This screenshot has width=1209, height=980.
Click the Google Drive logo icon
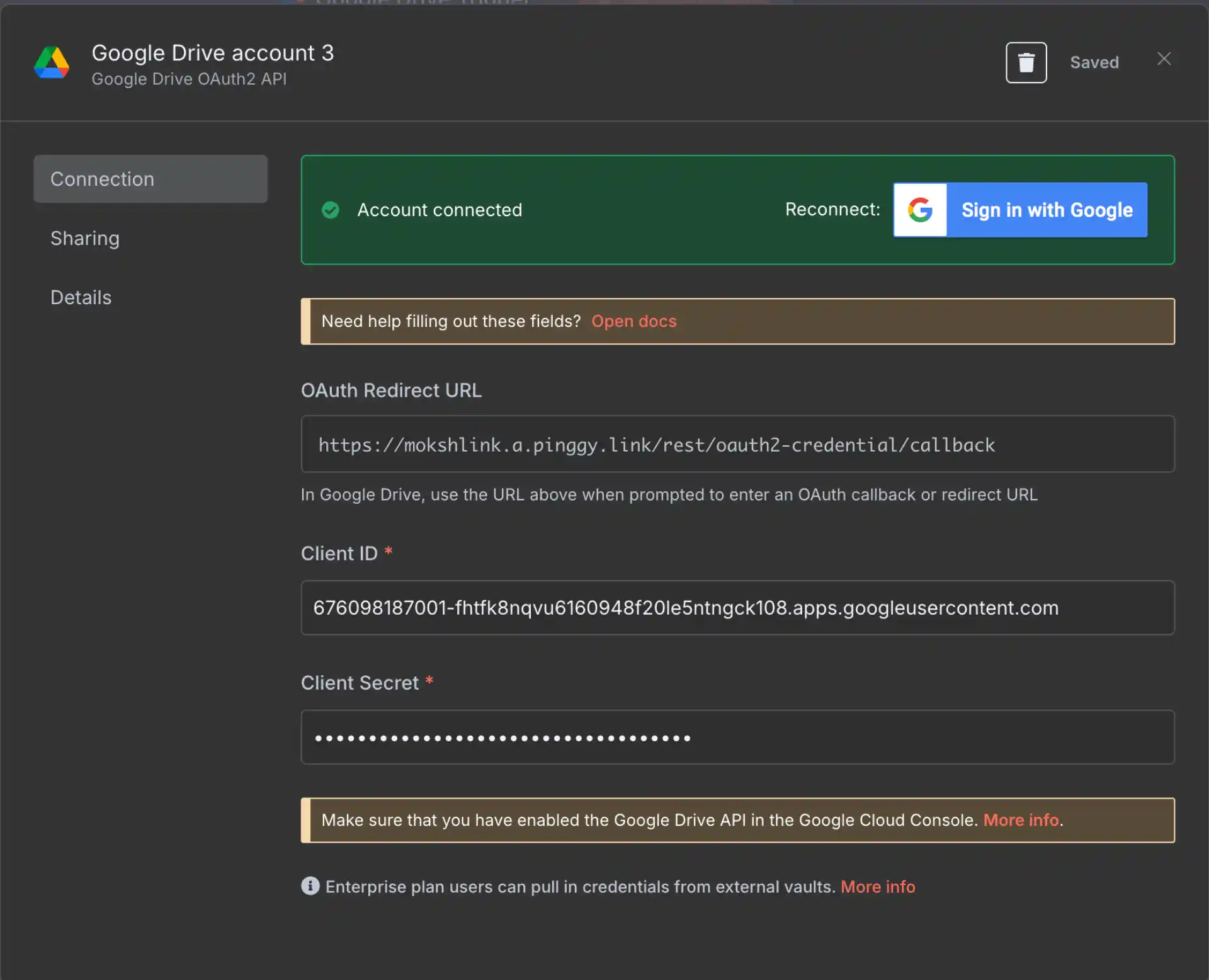coord(52,63)
